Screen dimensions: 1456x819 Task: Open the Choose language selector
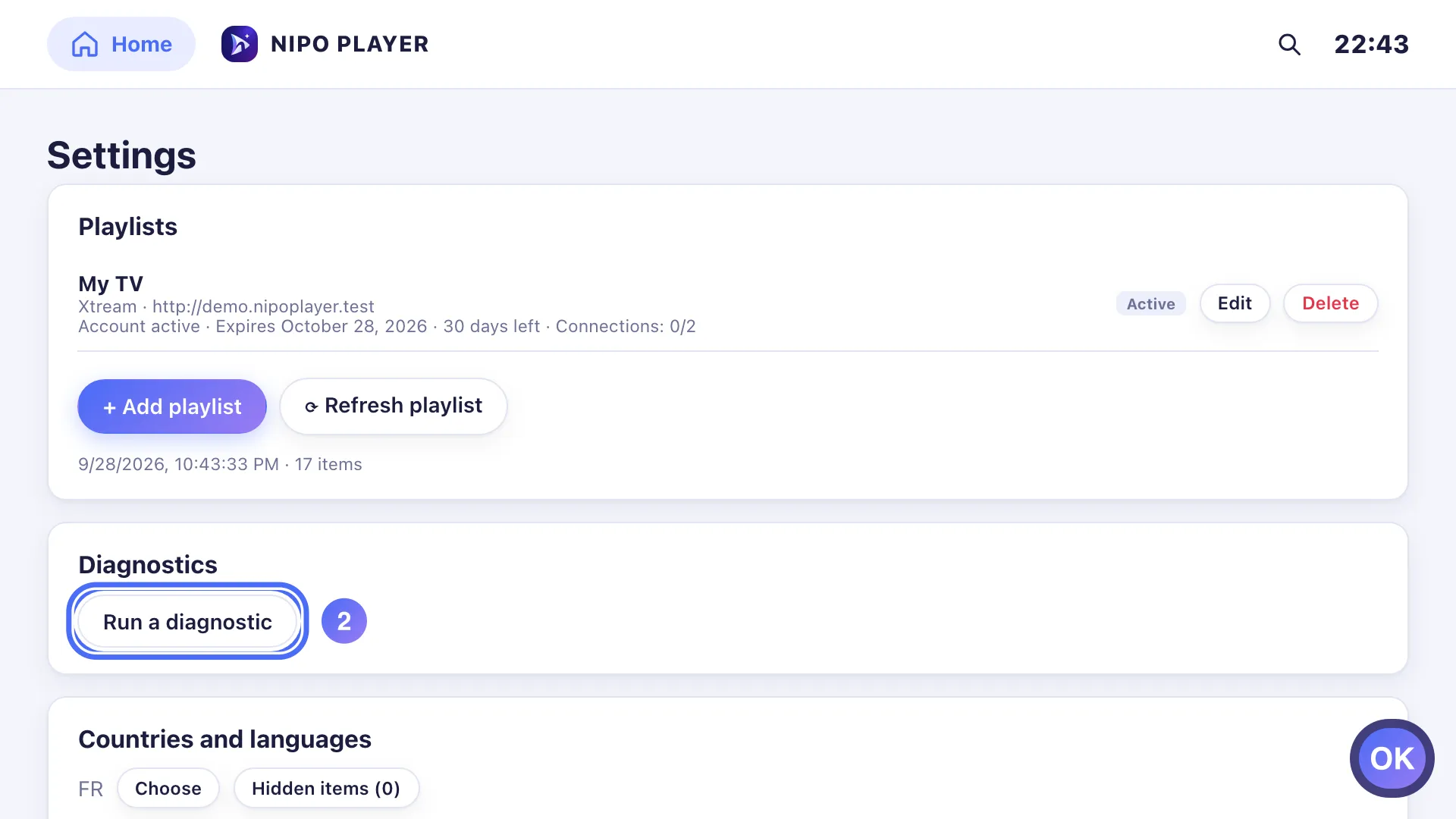(x=168, y=789)
